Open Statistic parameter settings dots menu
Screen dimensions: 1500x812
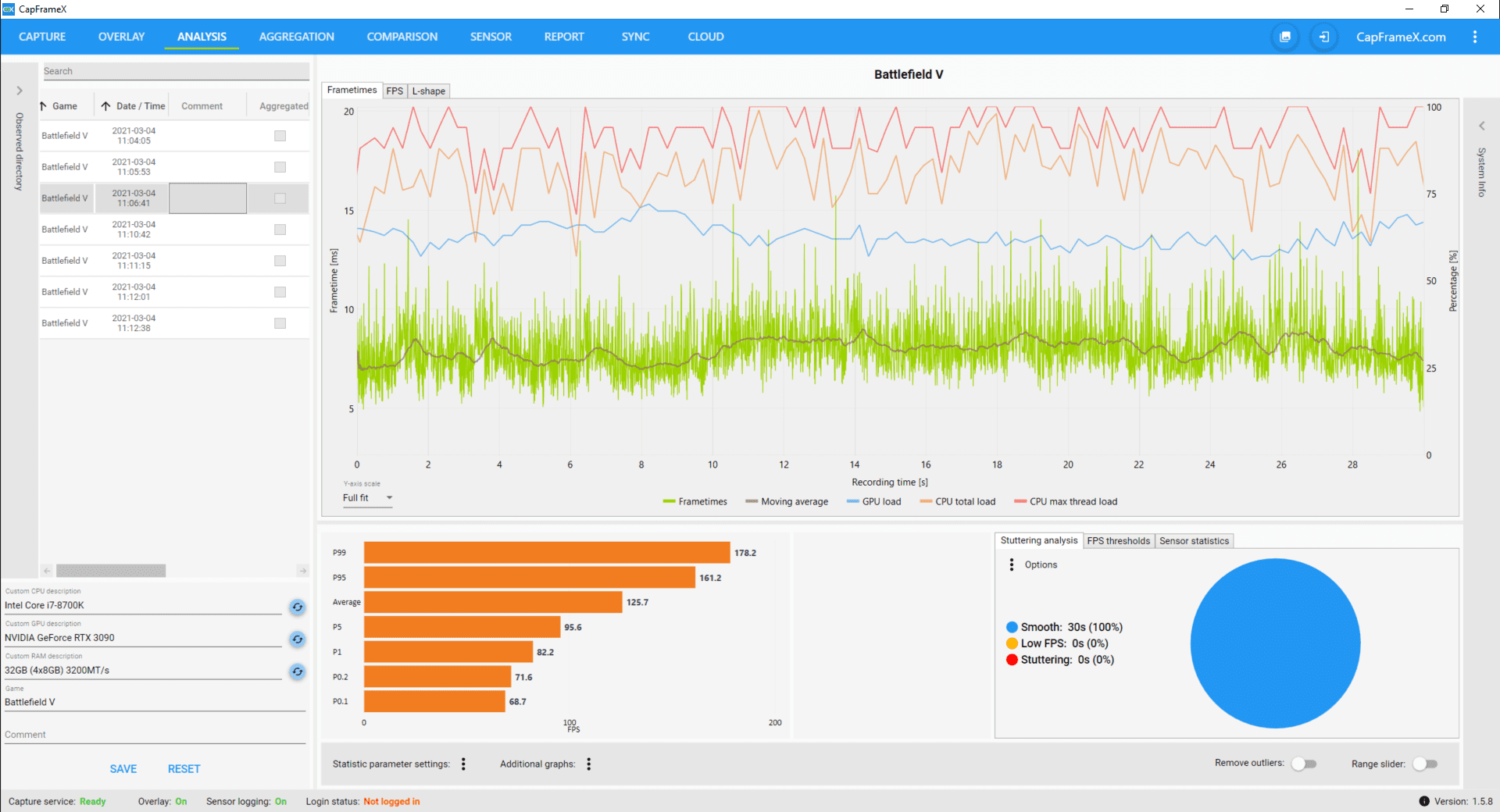click(x=463, y=764)
